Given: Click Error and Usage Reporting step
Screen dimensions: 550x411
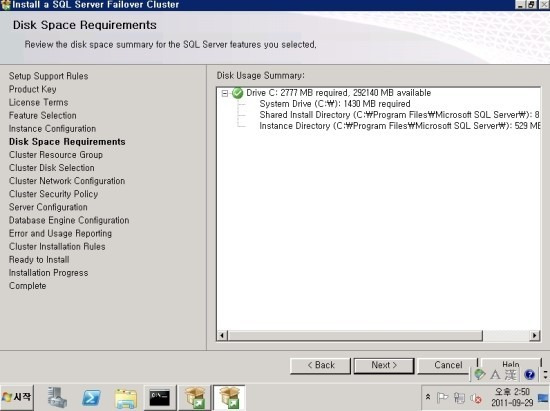Looking at the screenshot, I should (60, 234).
